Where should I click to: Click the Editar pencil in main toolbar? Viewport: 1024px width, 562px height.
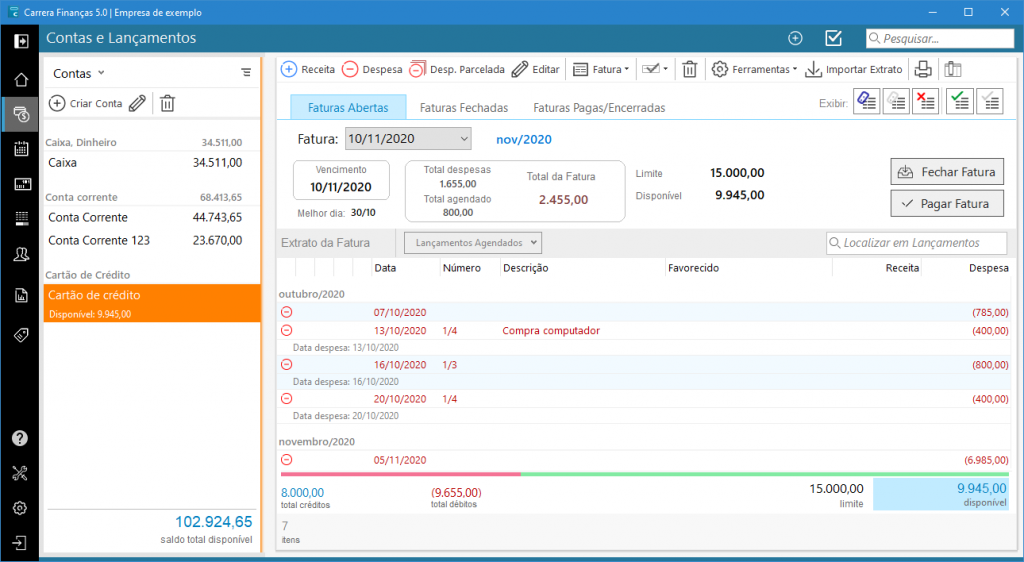[x=535, y=70]
